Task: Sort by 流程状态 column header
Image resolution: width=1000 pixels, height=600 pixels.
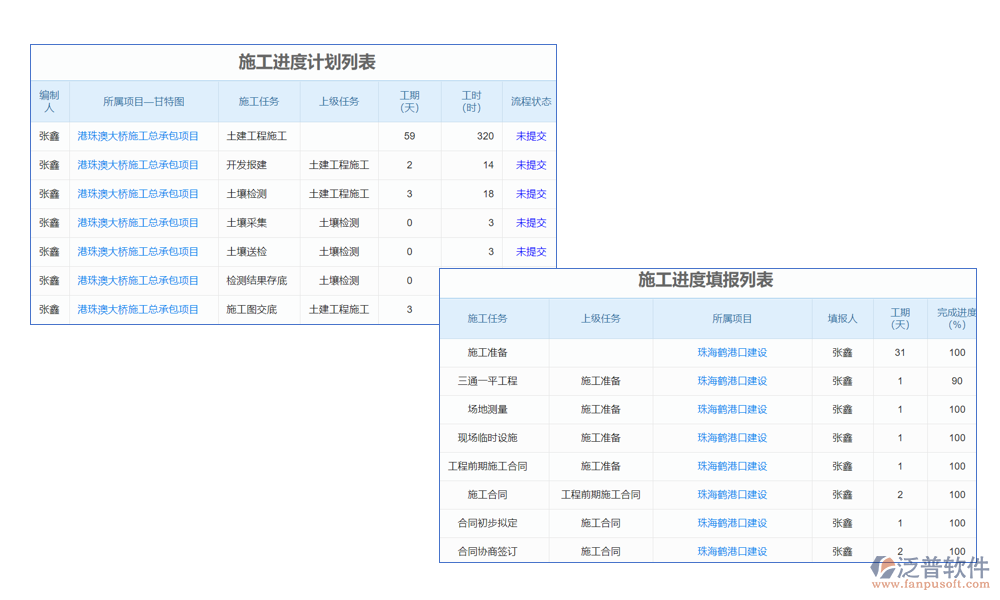Action: pyautogui.click(x=531, y=102)
